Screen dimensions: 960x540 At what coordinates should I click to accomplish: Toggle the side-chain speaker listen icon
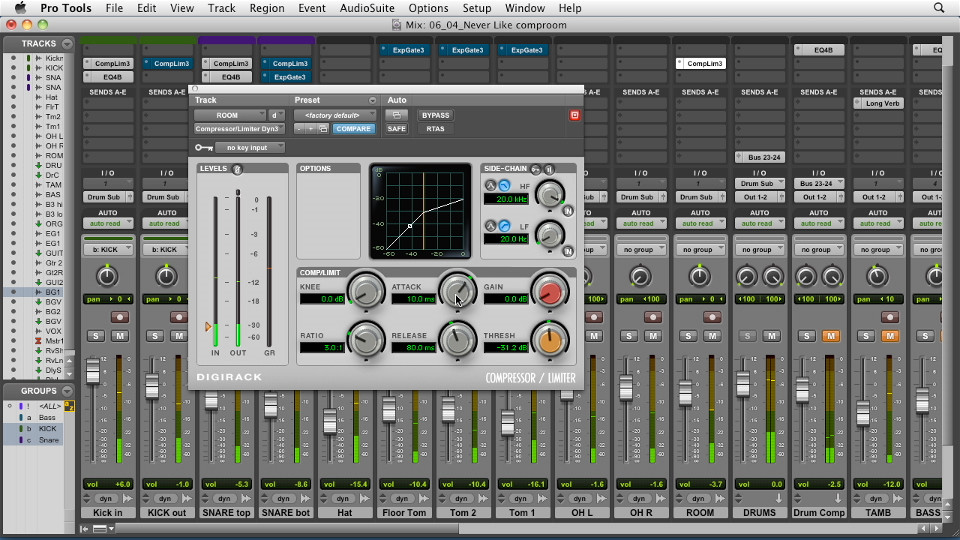(x=549, y=169)
